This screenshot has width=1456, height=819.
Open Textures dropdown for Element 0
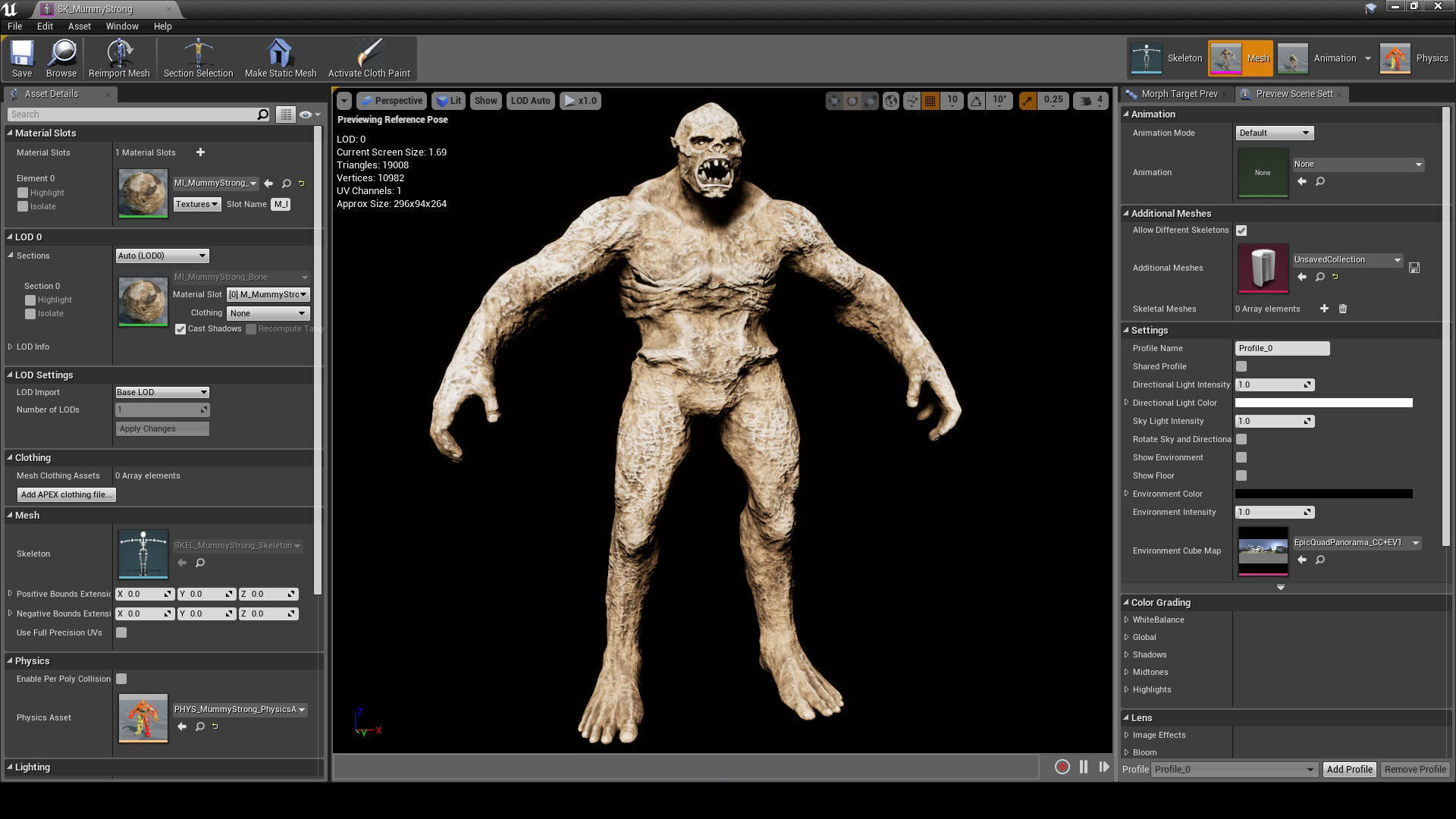point(196,204)
